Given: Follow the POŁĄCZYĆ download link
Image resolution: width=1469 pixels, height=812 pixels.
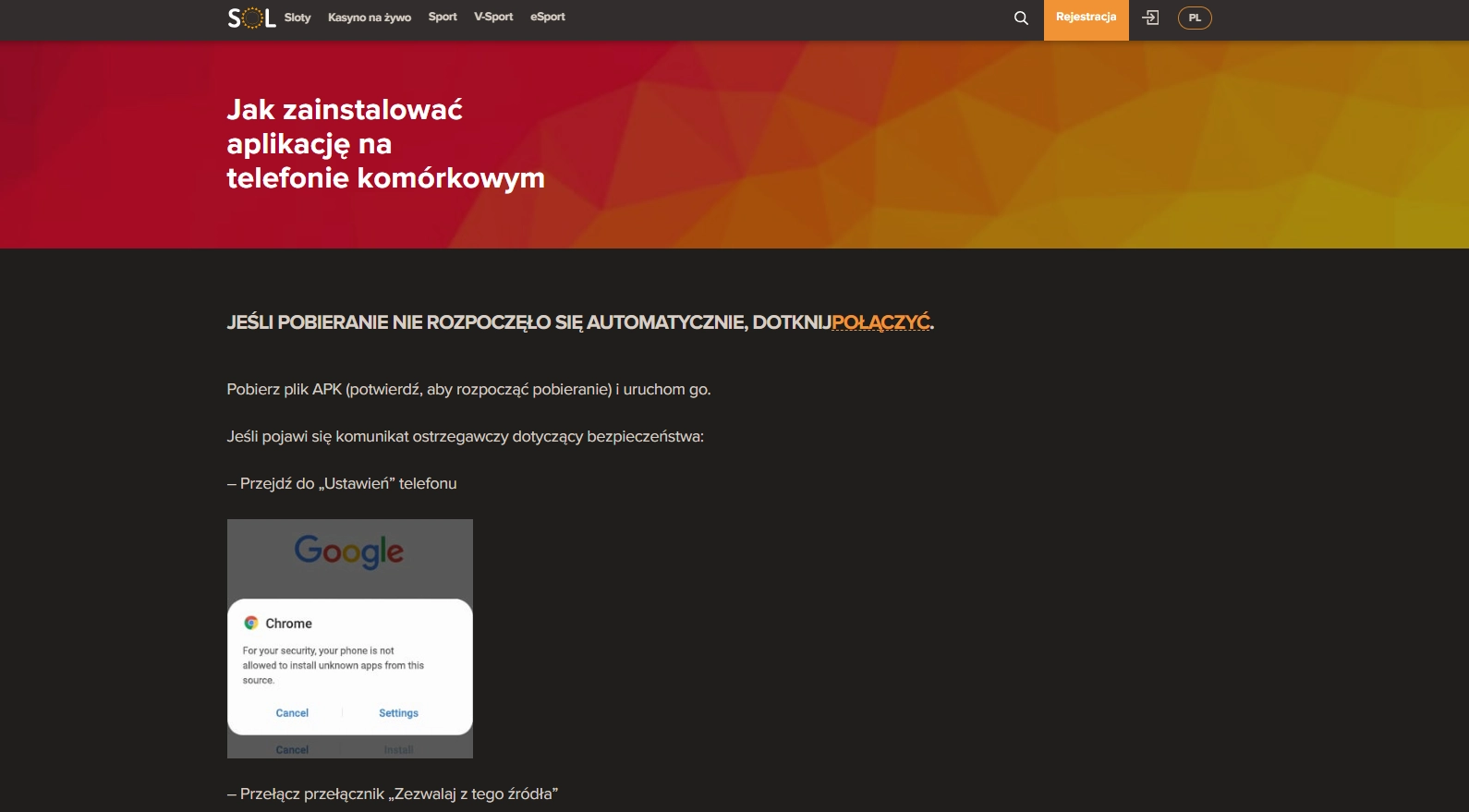Looking at the screenshot, I should pyautogui.click(x=881, y=322).
